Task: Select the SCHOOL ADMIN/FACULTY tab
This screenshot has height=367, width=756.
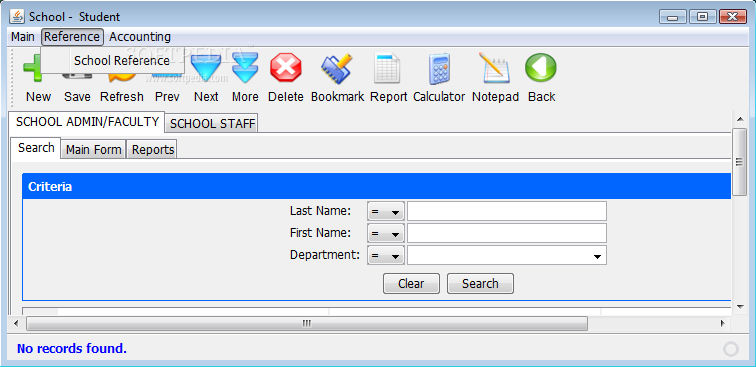Action: tap(87, 122)
